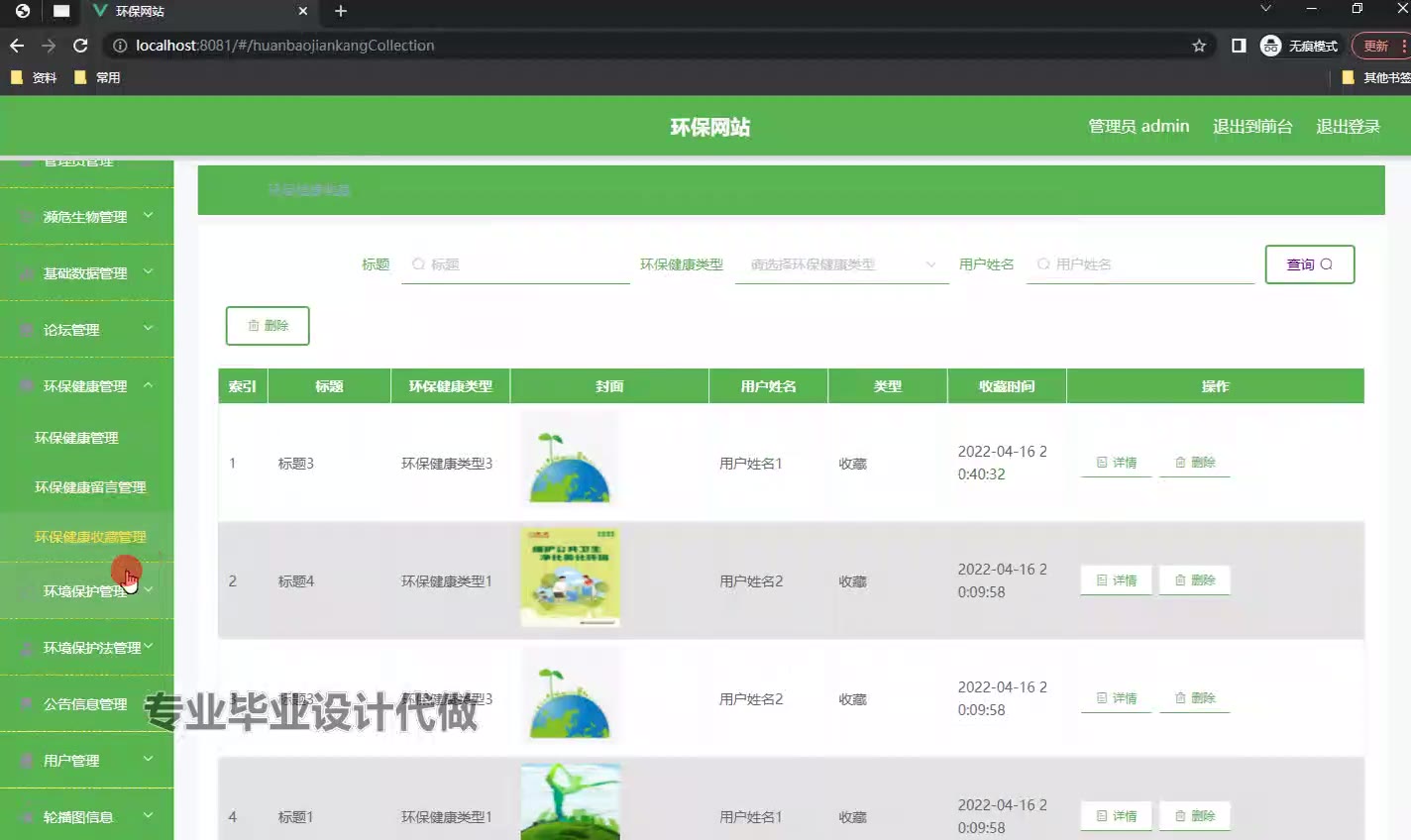Select the 环保健康收藏管理 submenu item
This screenshot has width=1411, height=840.
(90, 536)
